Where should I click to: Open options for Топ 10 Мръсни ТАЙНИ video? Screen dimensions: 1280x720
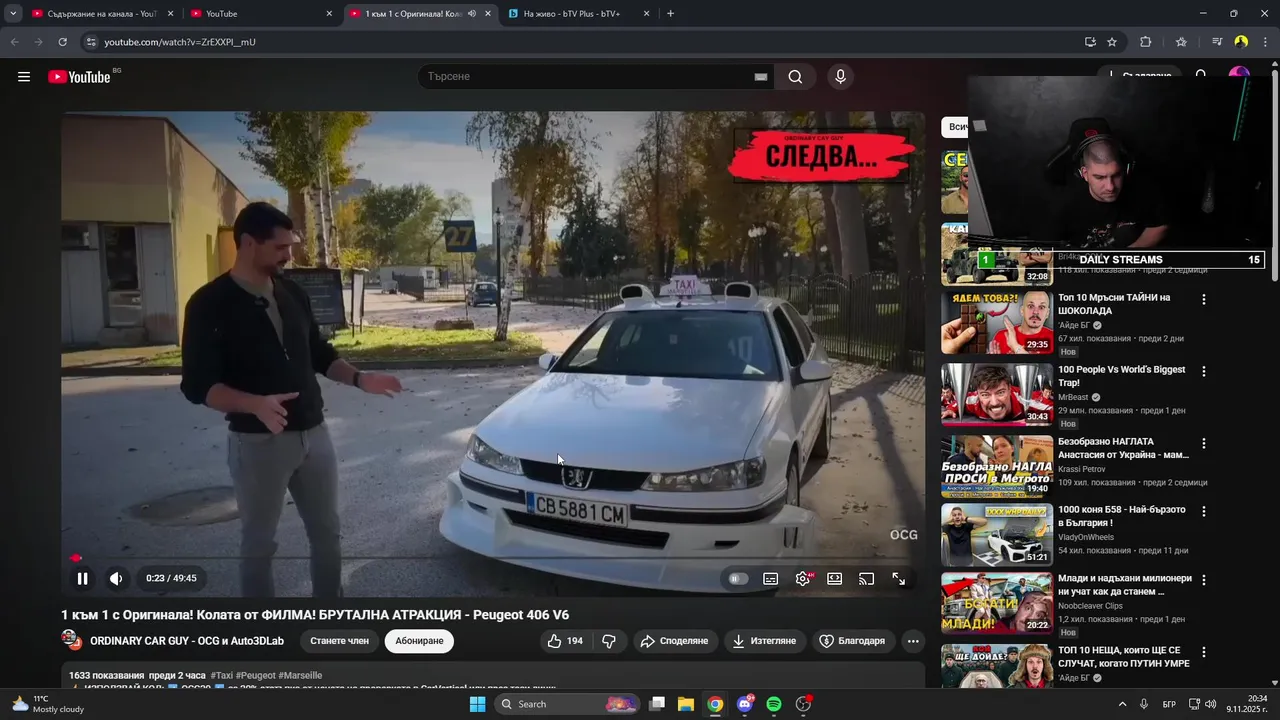[x=1204, y=300]
